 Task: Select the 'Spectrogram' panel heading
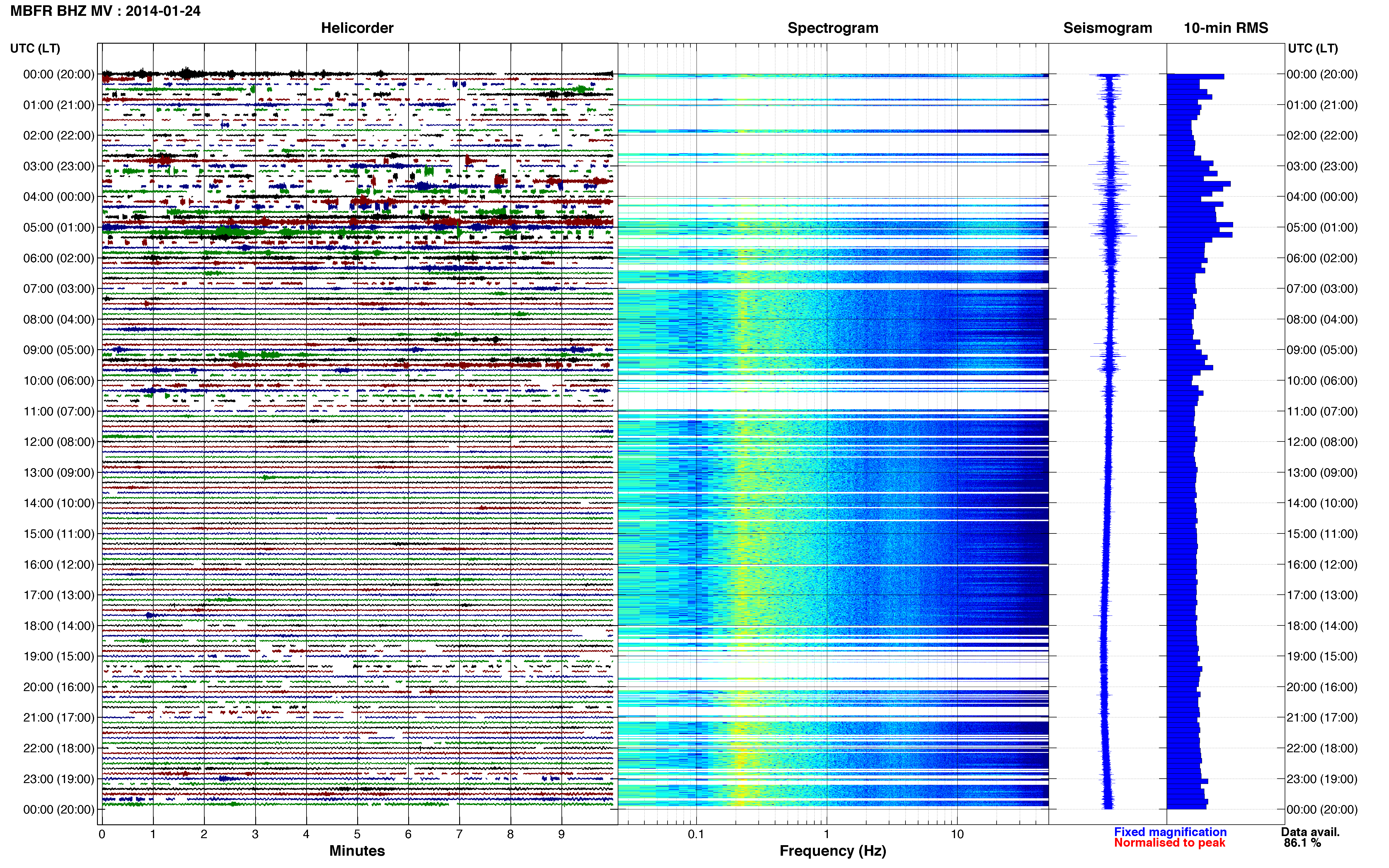(x=833, y=28)
